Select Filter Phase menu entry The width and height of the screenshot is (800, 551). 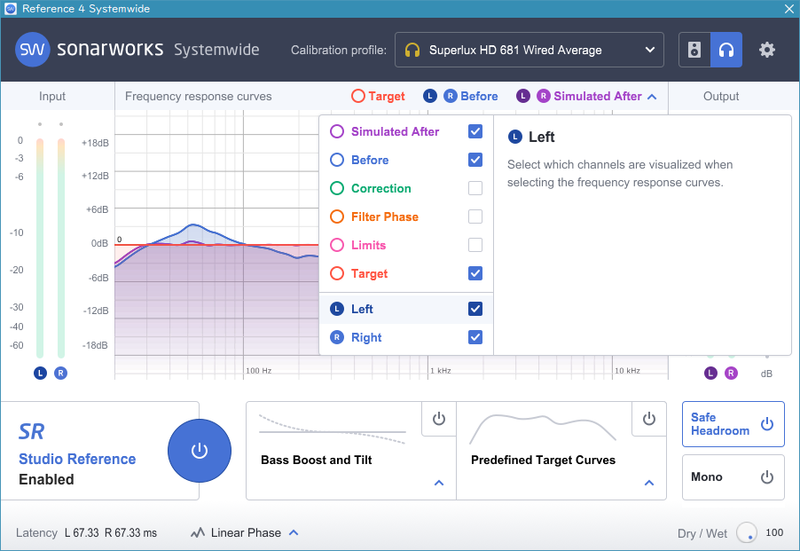406,216
